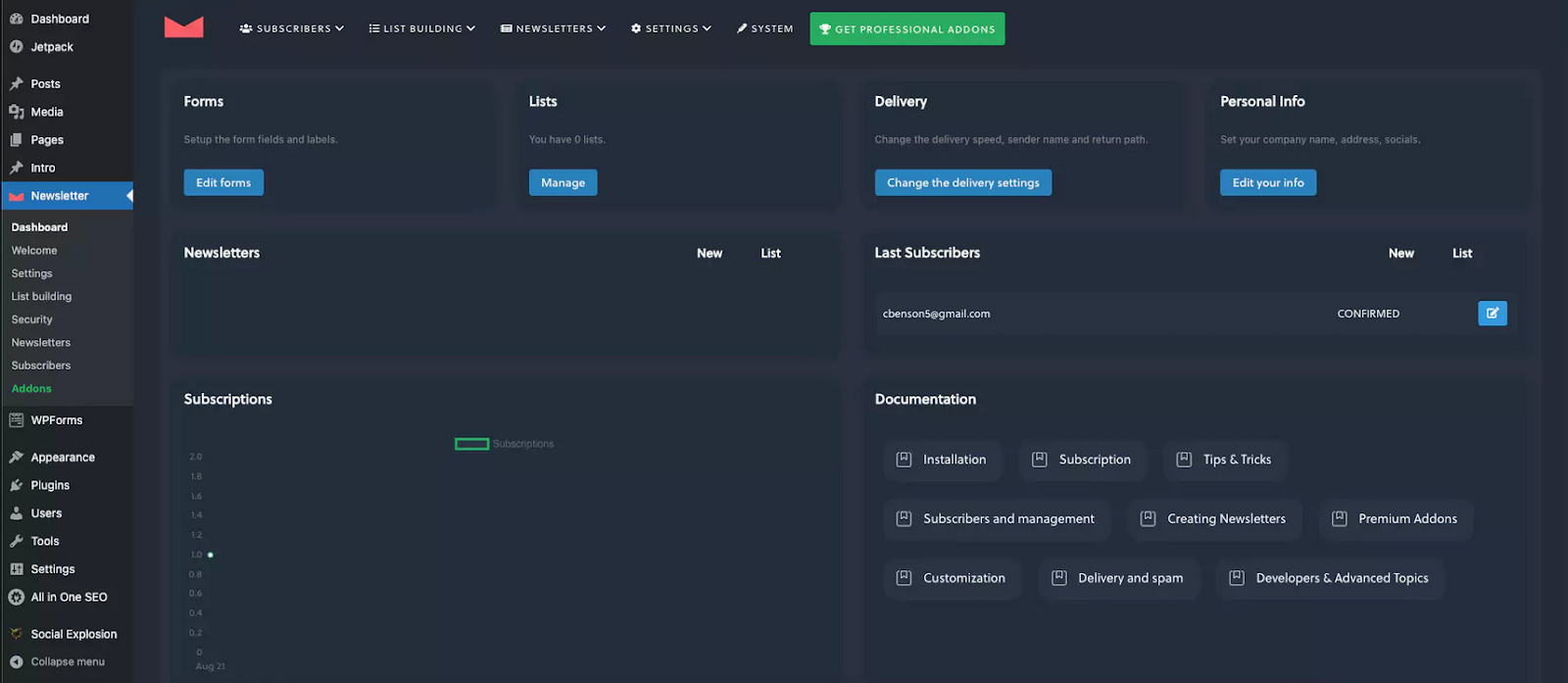1568x683 pixels.
Task: Expand the List Building dropdown
Action: (421, 28)
